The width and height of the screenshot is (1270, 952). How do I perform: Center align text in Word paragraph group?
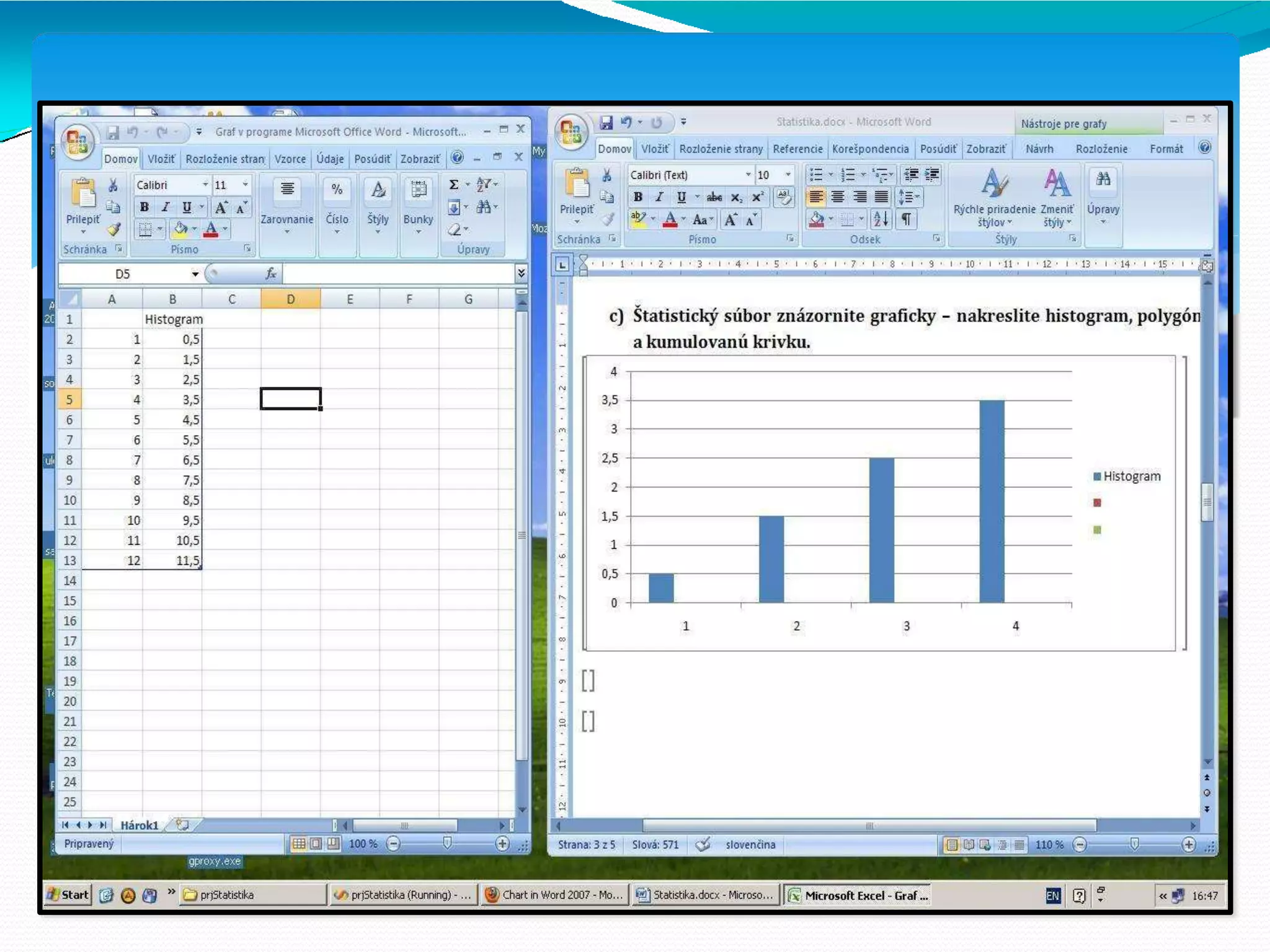pyautogui.click(x=837, y=197)
